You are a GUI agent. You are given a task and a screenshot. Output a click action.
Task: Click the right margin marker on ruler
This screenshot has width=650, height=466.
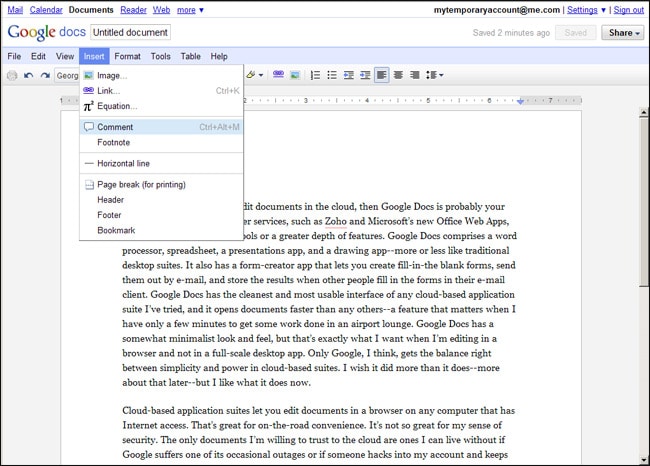pos(520,101)
